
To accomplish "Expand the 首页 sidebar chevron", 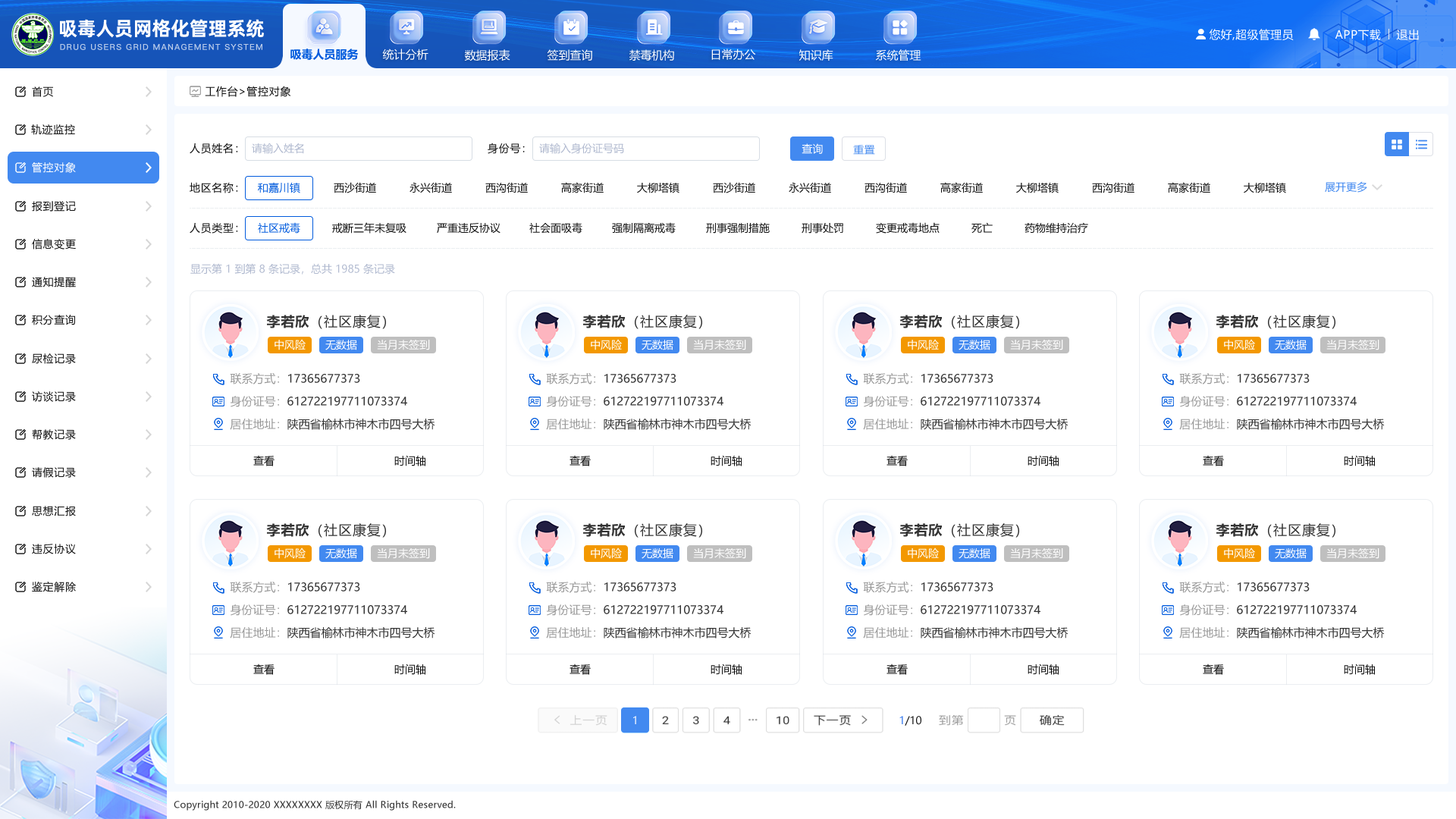I will coord(149,92).
